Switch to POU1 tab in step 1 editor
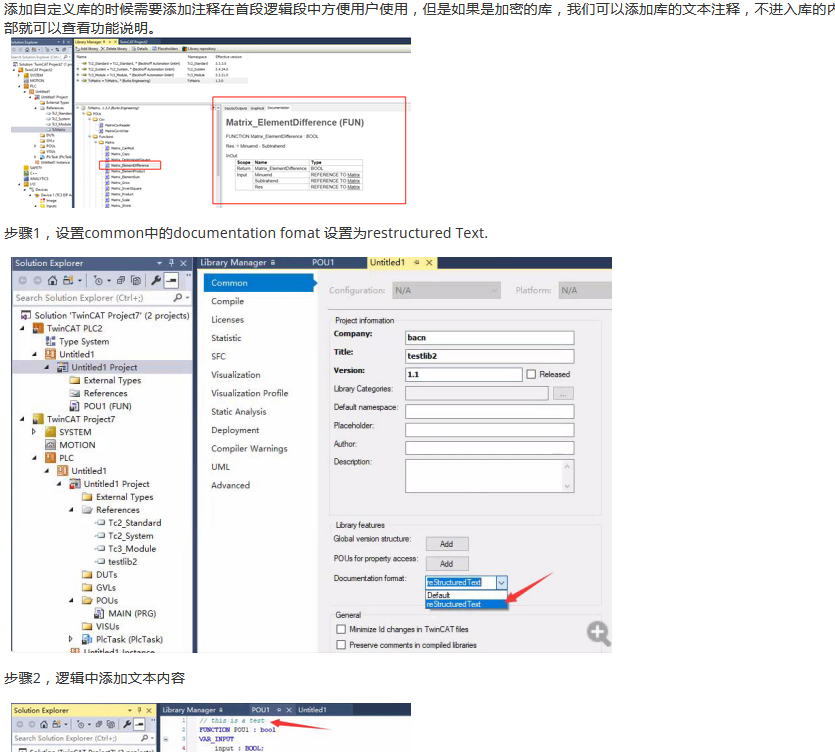 tap(323, 263)
